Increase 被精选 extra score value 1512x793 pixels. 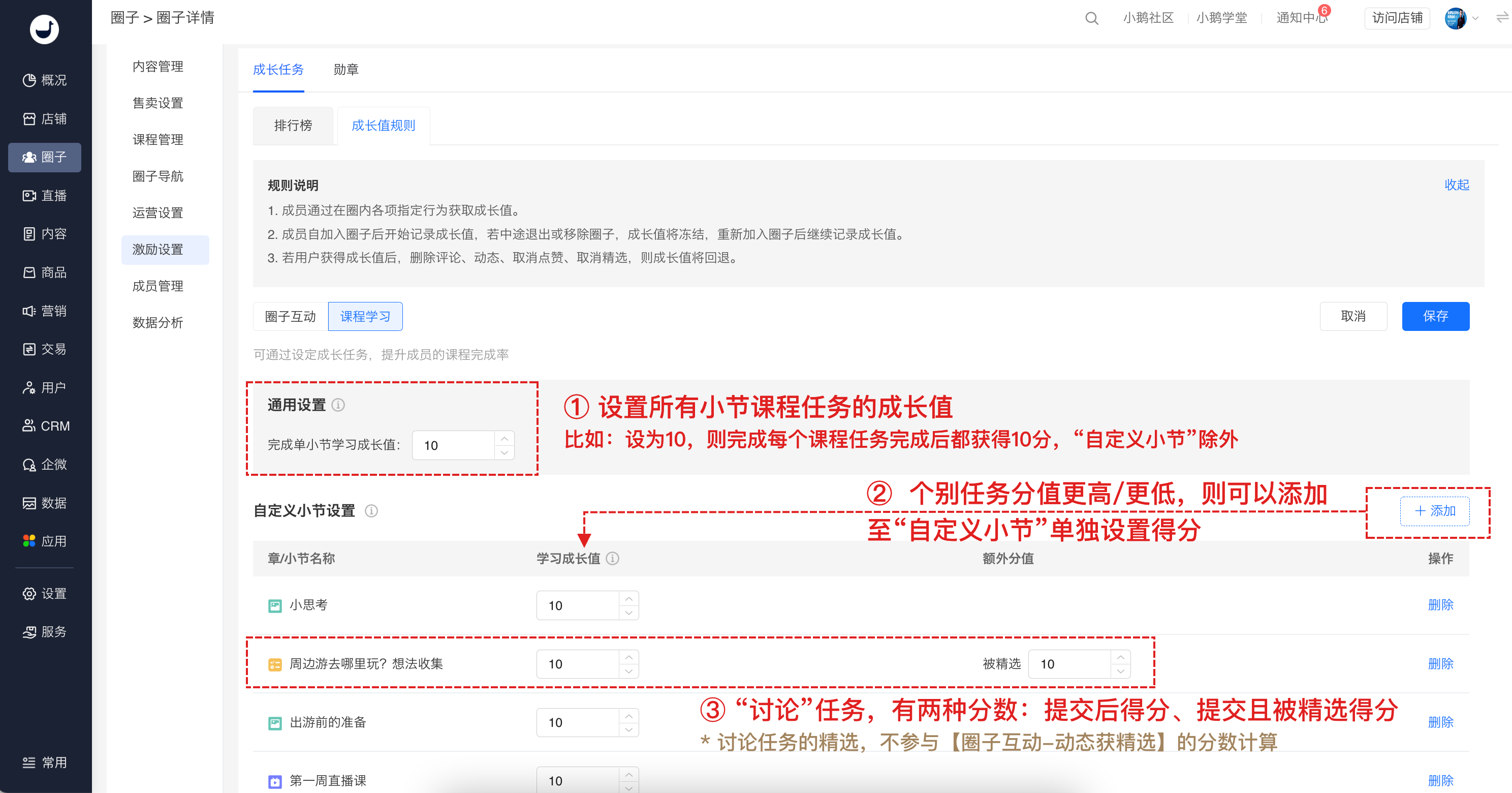point(1120,657)
